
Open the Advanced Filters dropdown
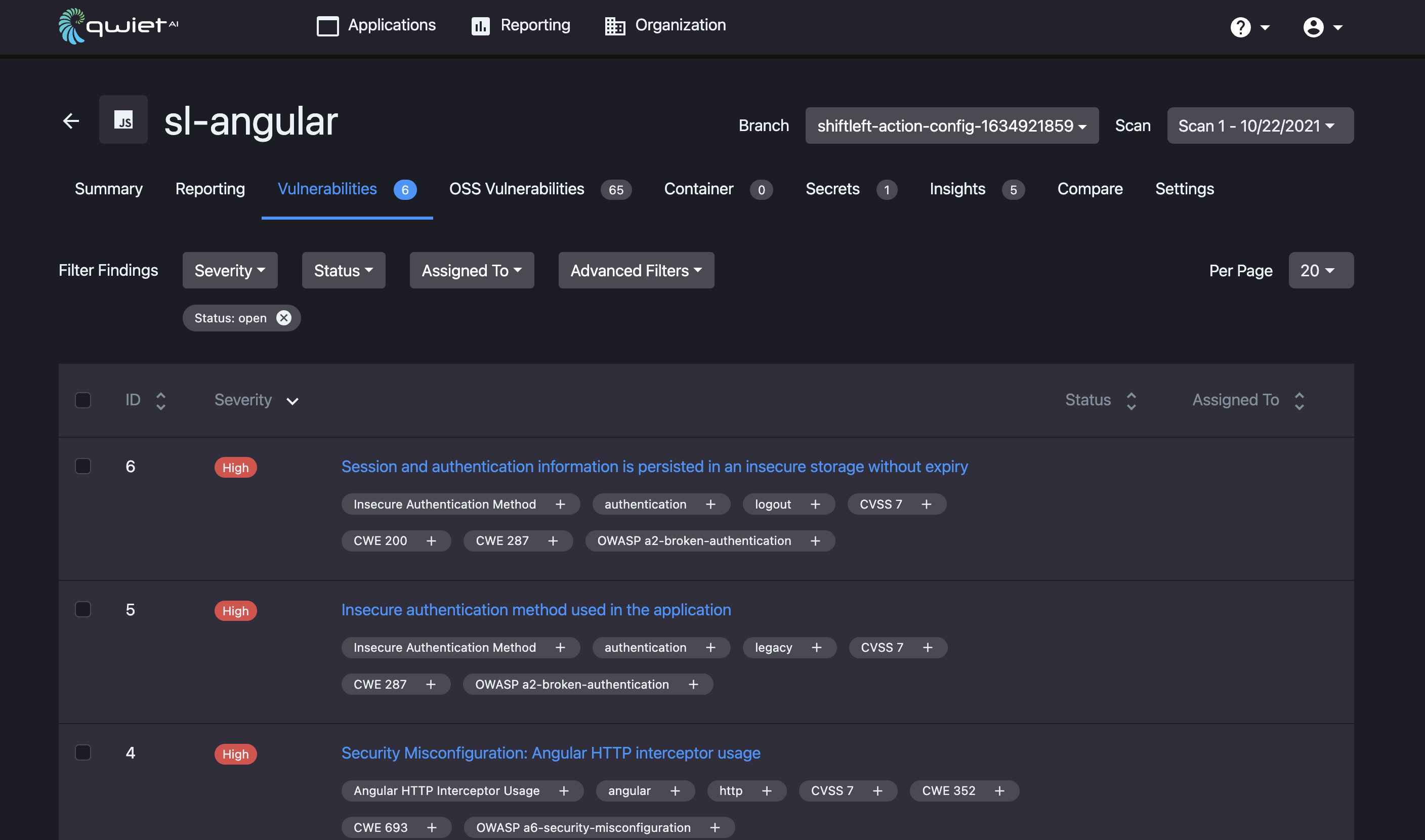[636, 271]
